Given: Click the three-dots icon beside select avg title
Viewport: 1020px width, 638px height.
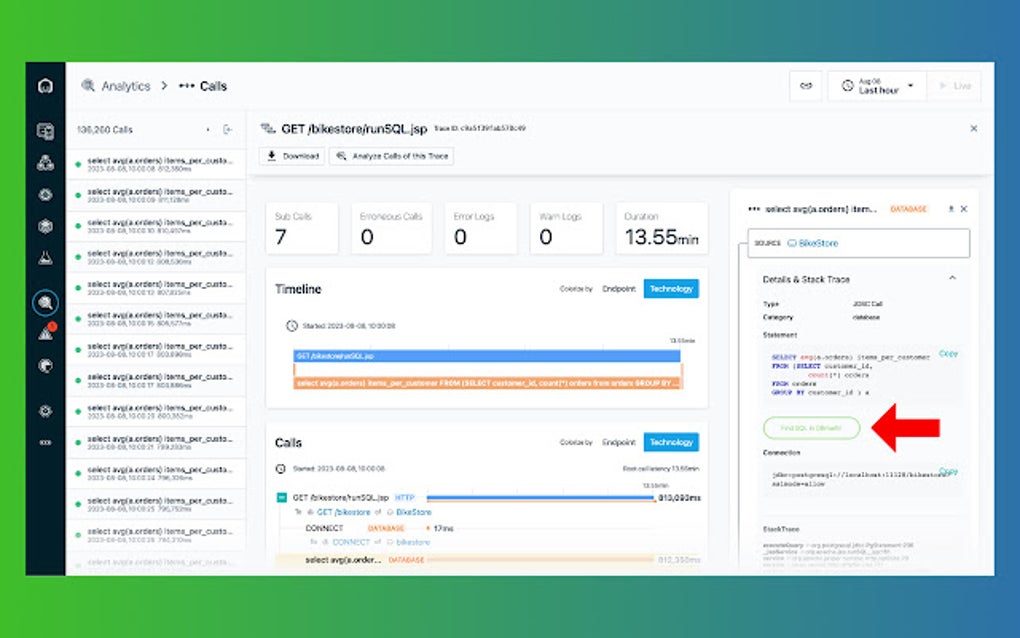Looking at the screenshot, I should [754, 209].
